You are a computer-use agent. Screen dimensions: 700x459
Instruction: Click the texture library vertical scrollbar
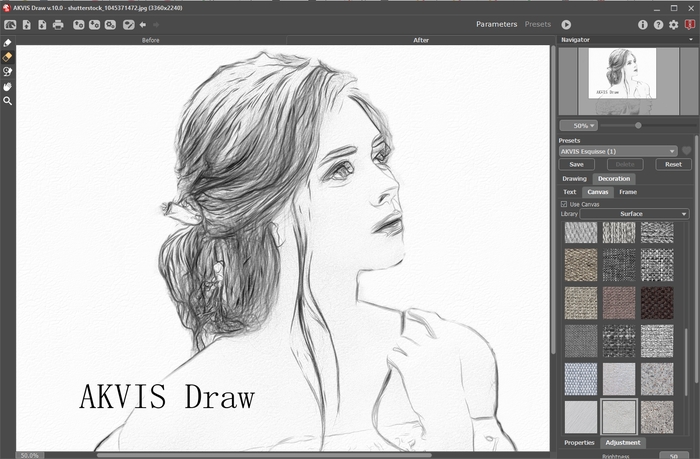point(687,362)
